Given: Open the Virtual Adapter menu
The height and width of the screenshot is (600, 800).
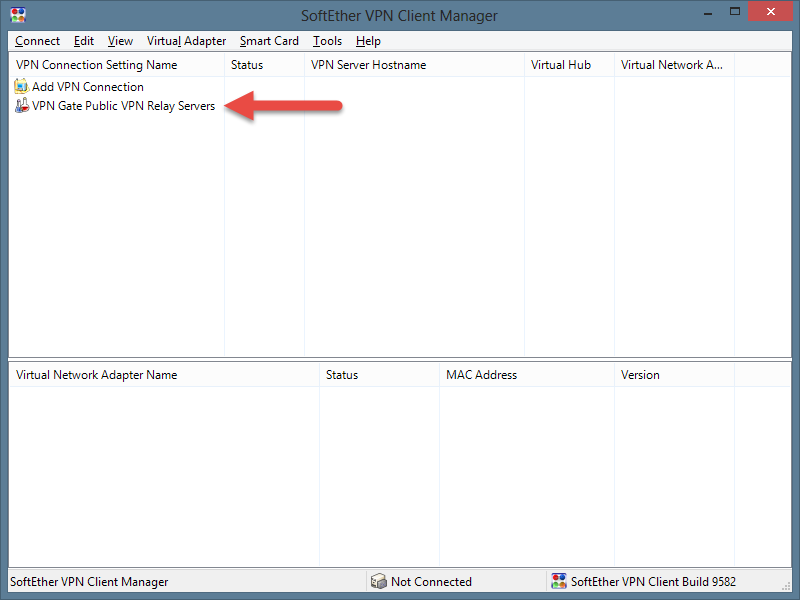Looking at the screenshot, I should [x=186, y=41].
